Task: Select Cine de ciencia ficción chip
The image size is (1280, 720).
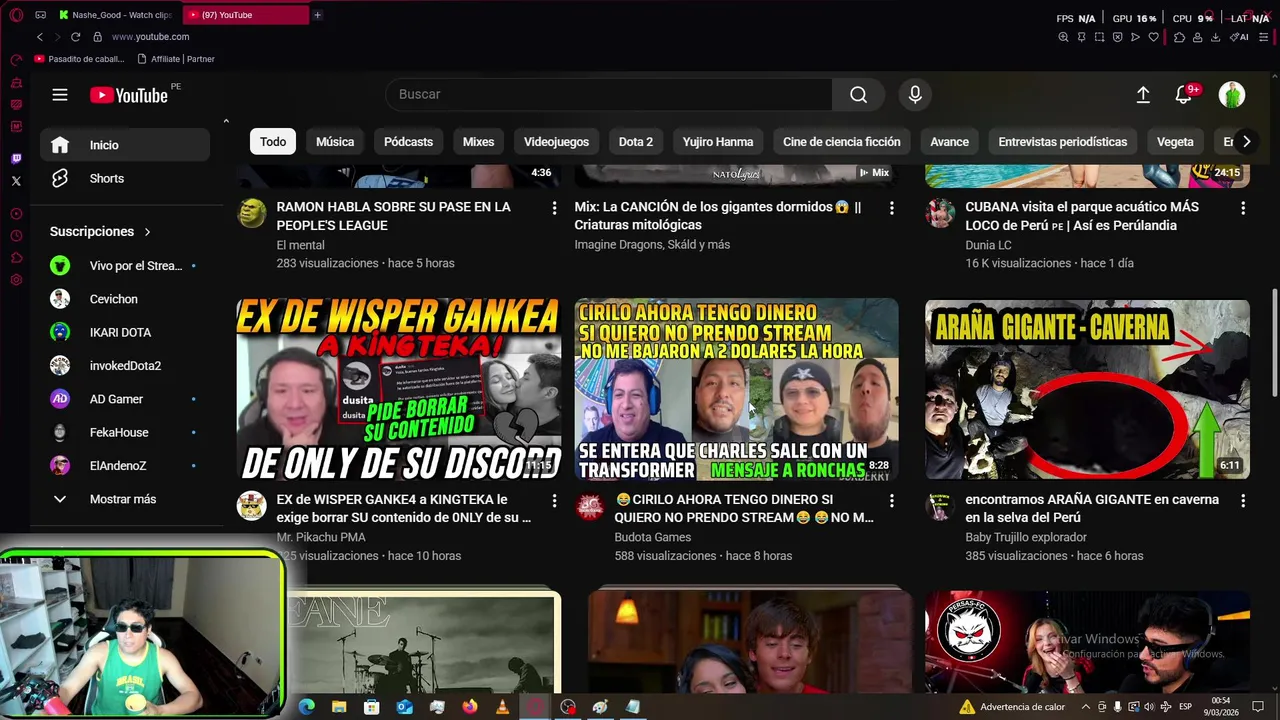Action: point(841,142)
